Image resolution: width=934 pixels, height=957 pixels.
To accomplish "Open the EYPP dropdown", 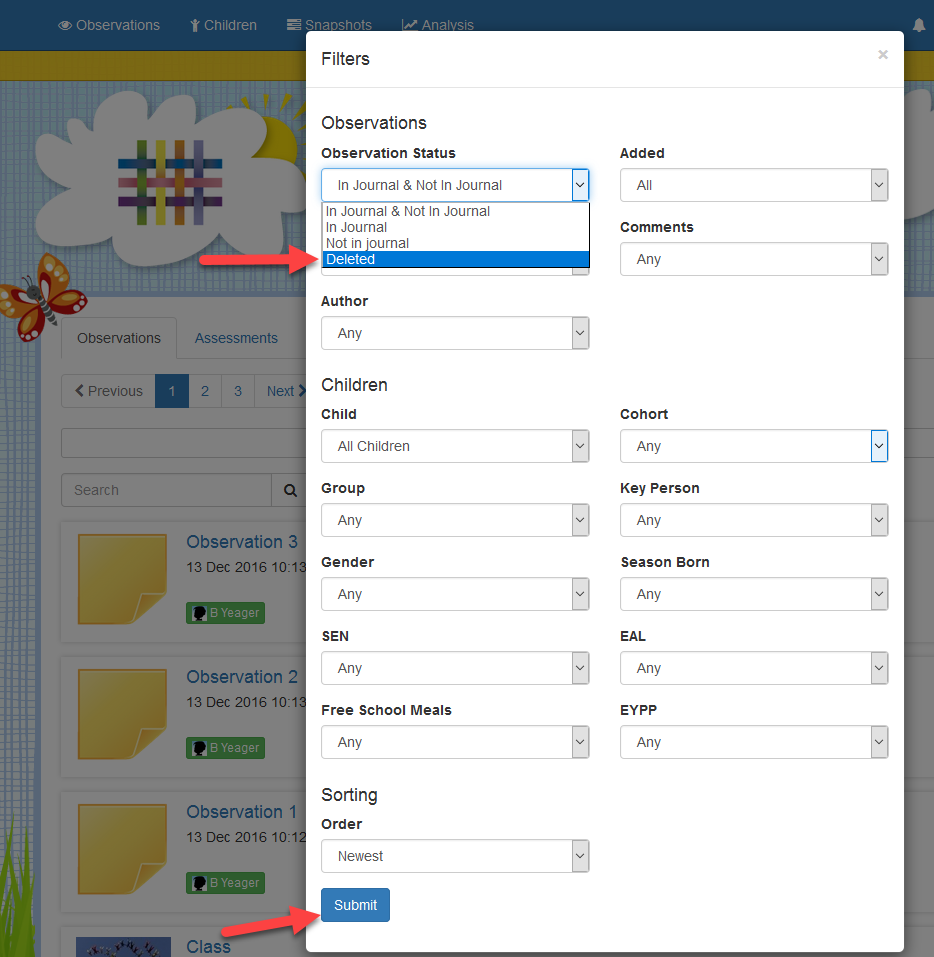I will [754, 742].
